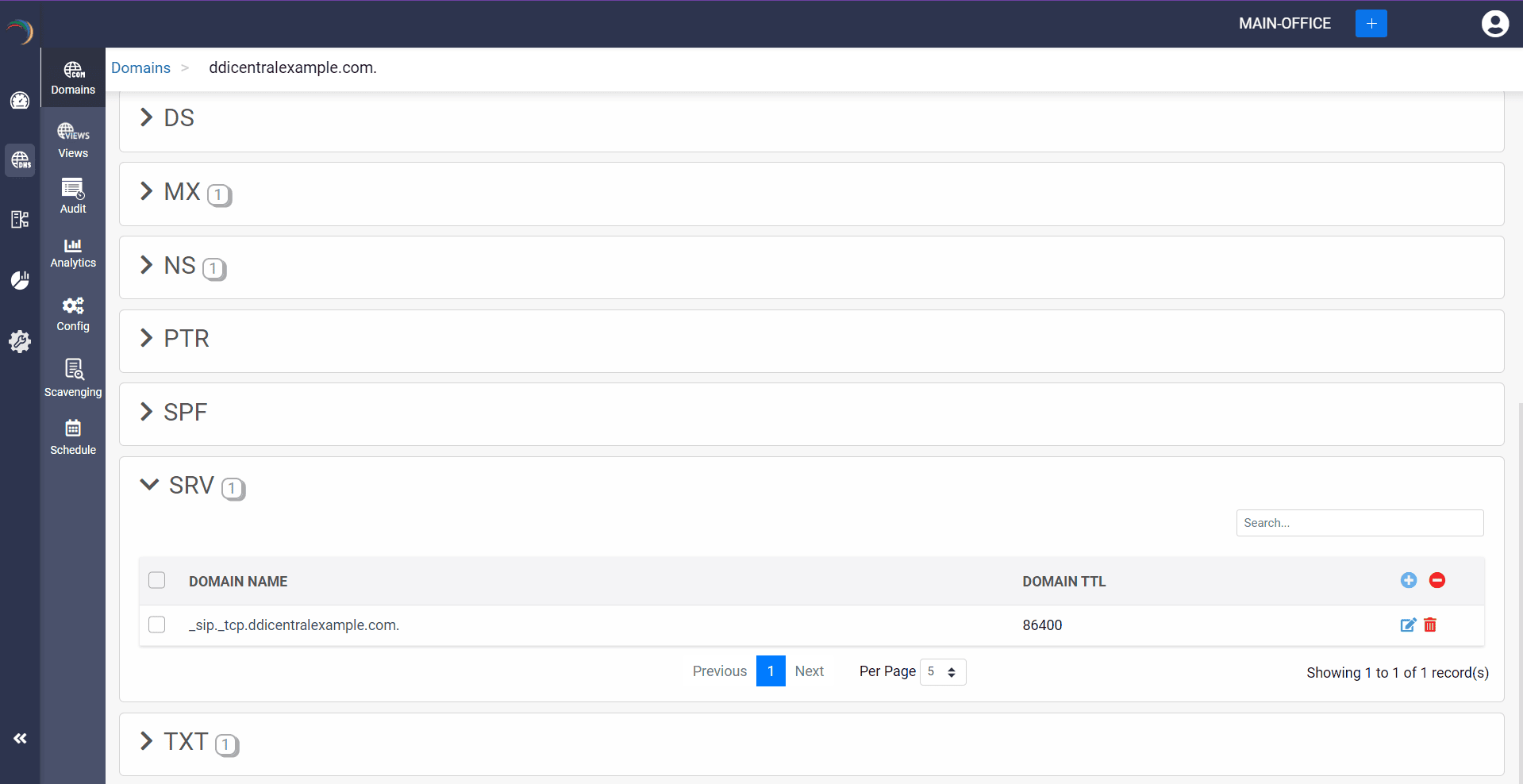Click the ddicentralexample.com. breadcrumb text
Viewport: 1523px width, 784px height.
coord(293,68)
